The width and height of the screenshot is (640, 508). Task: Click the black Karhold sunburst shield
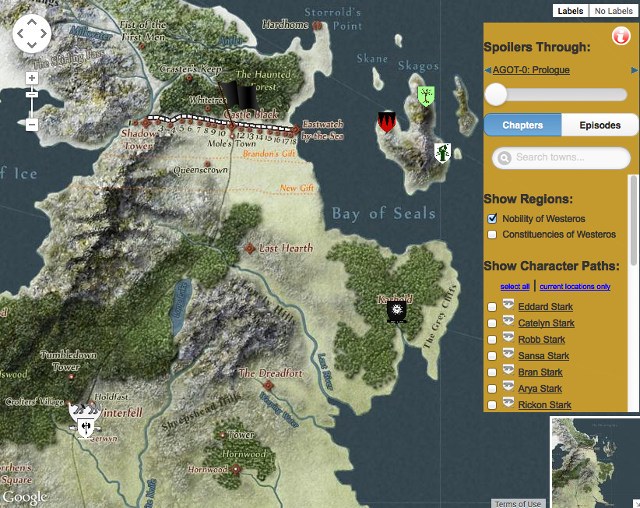point(396,312)
